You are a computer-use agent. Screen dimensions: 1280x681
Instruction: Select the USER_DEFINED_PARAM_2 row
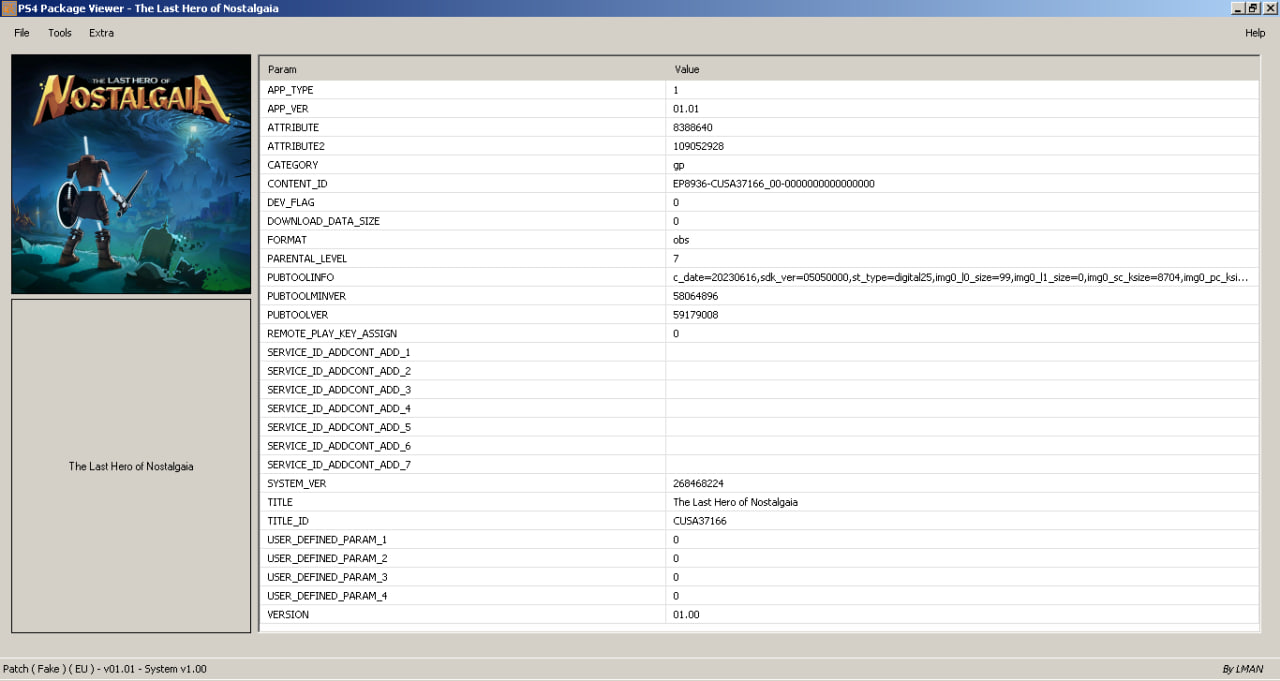pyautogui.click(x=760, y=558)
